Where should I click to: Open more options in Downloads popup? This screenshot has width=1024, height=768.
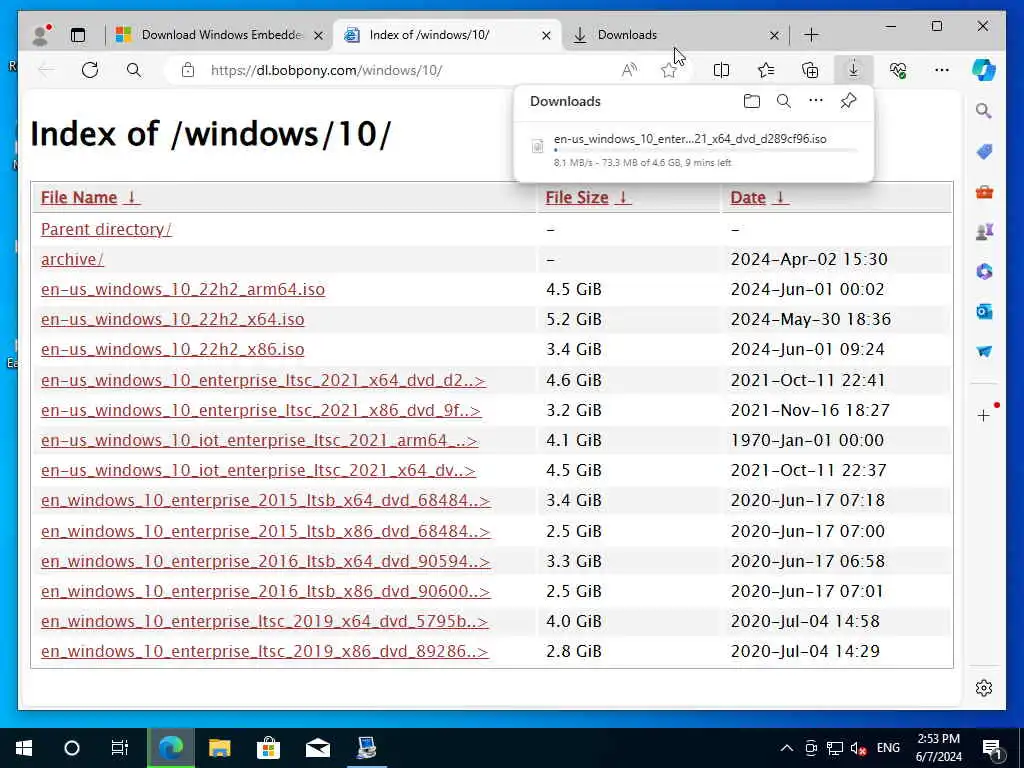coord(816,101)
